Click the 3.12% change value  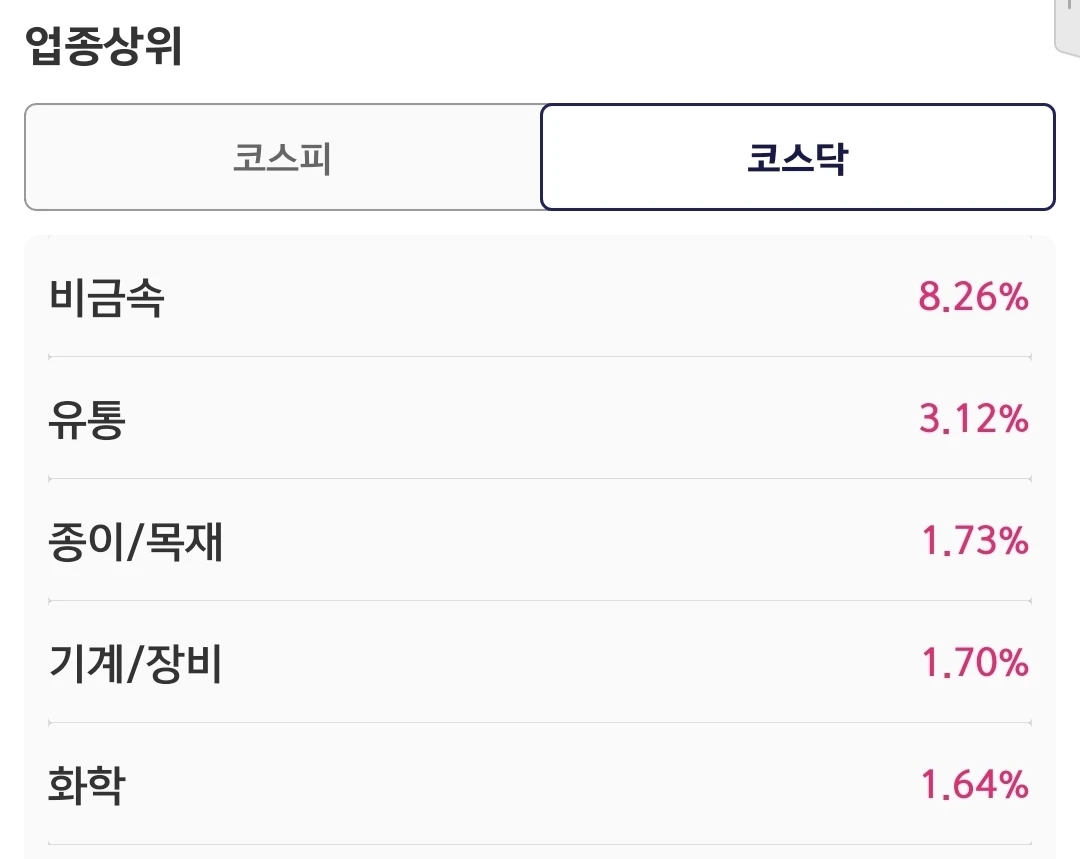pos(974,419)
